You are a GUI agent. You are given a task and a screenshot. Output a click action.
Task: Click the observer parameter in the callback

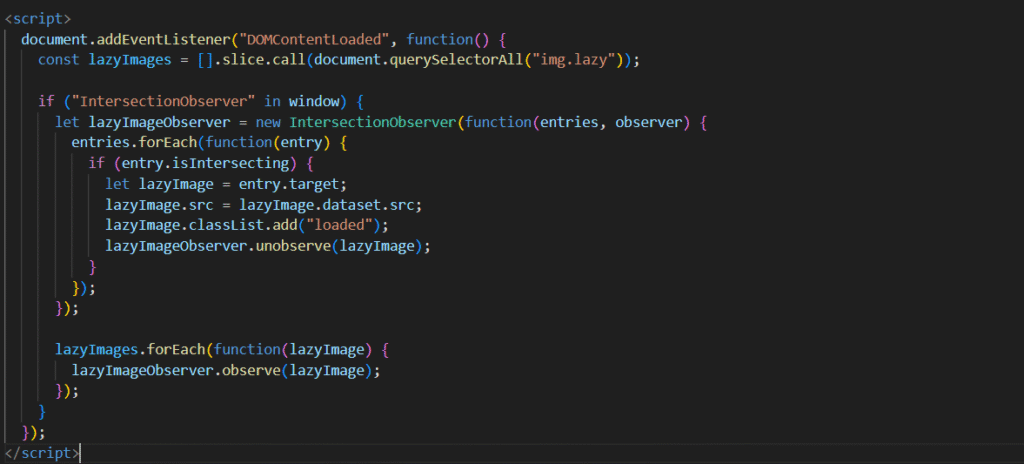pos(648,122)
